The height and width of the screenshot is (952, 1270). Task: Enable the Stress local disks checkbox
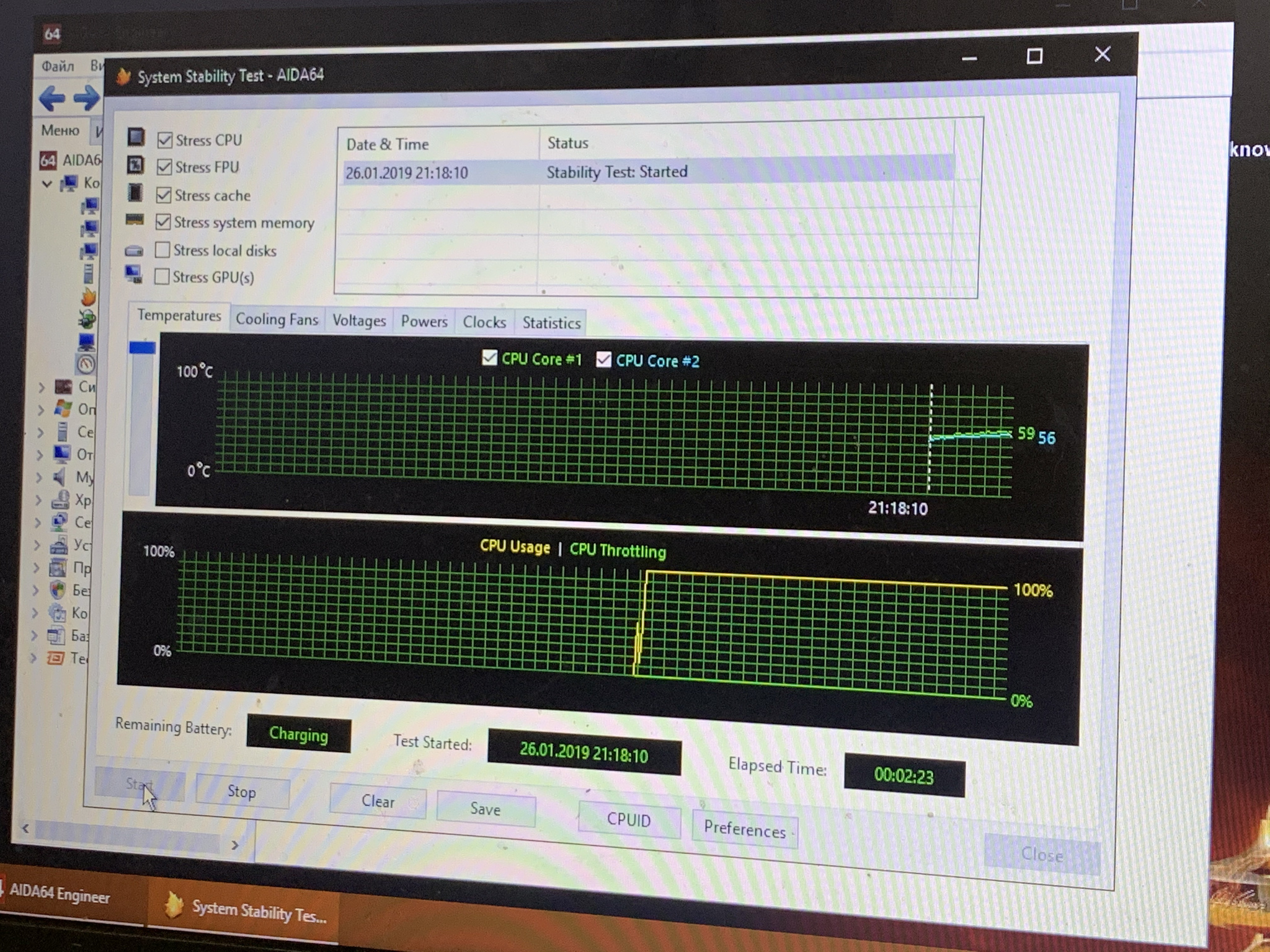coord(162,249)
